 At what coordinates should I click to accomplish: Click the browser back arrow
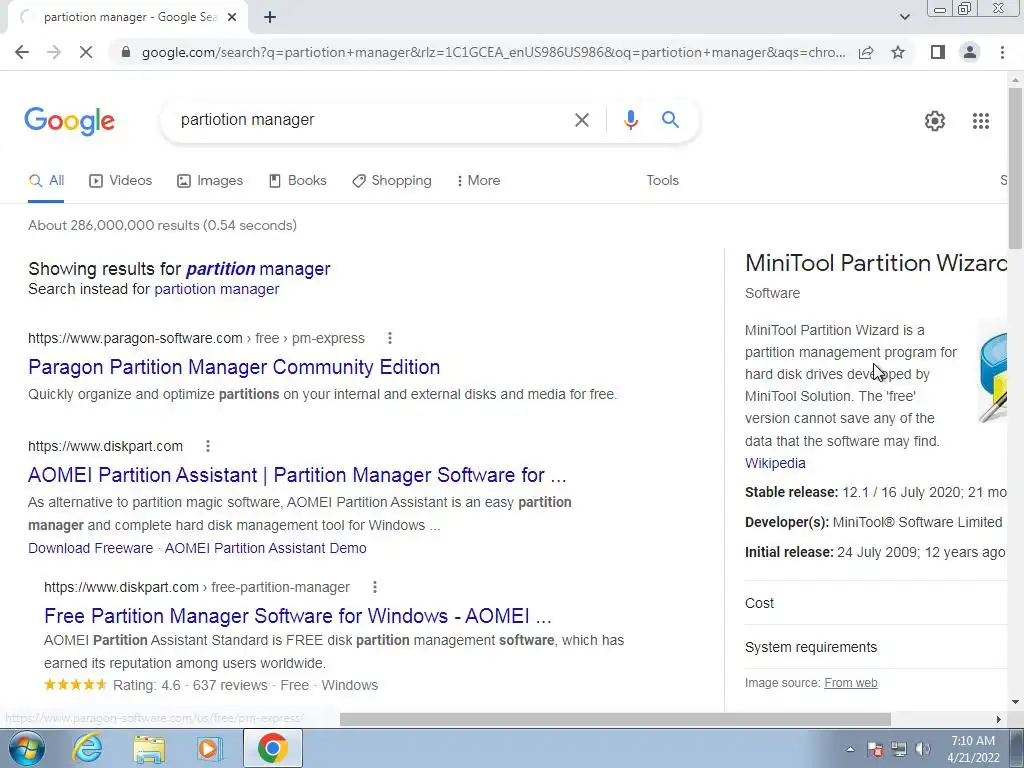coord(22,52)
